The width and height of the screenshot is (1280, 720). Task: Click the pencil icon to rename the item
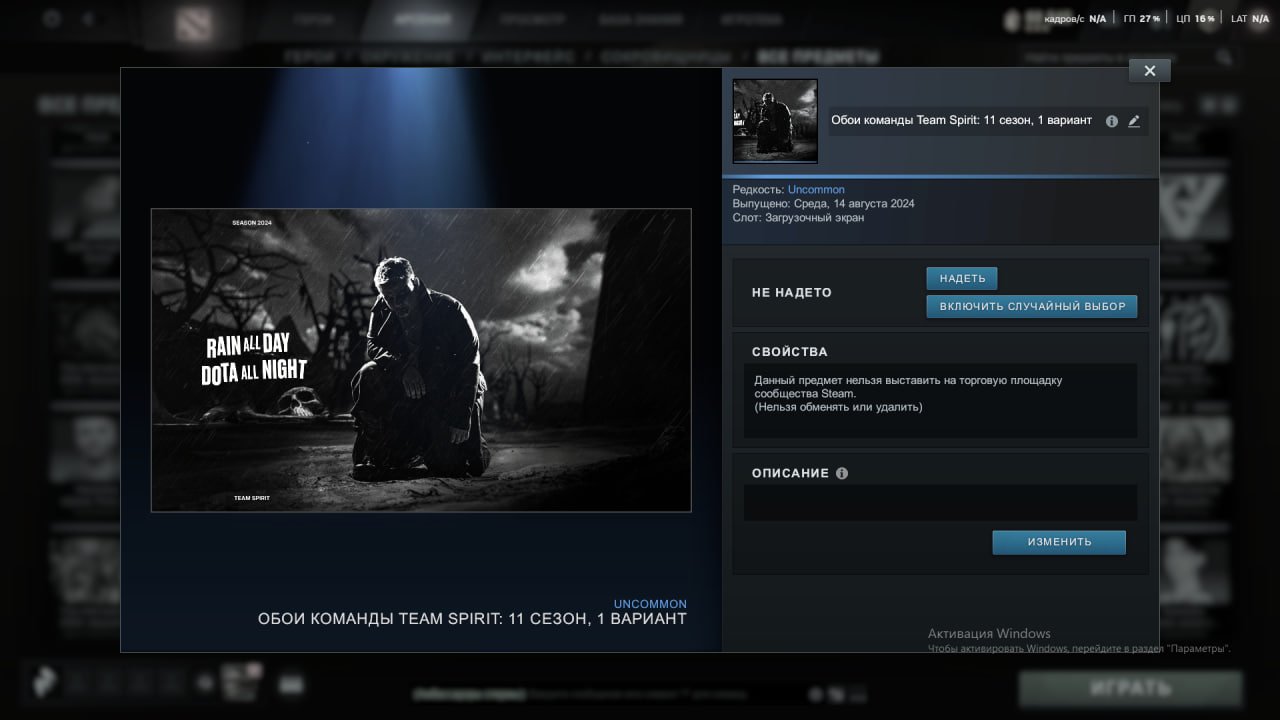point(1134,121)
